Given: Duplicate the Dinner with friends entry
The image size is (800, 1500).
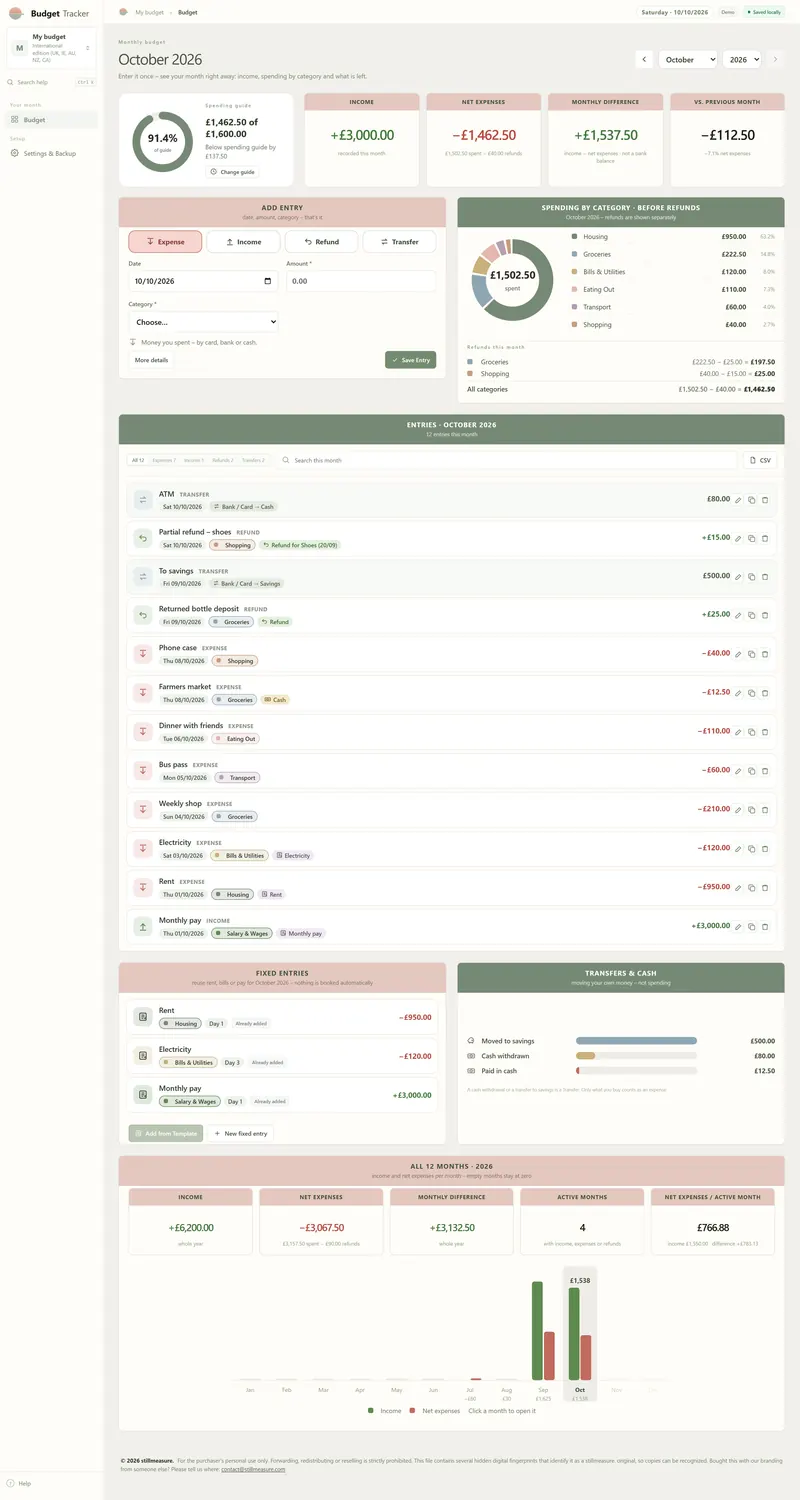Looking at the screenshot, I should 751,732.
